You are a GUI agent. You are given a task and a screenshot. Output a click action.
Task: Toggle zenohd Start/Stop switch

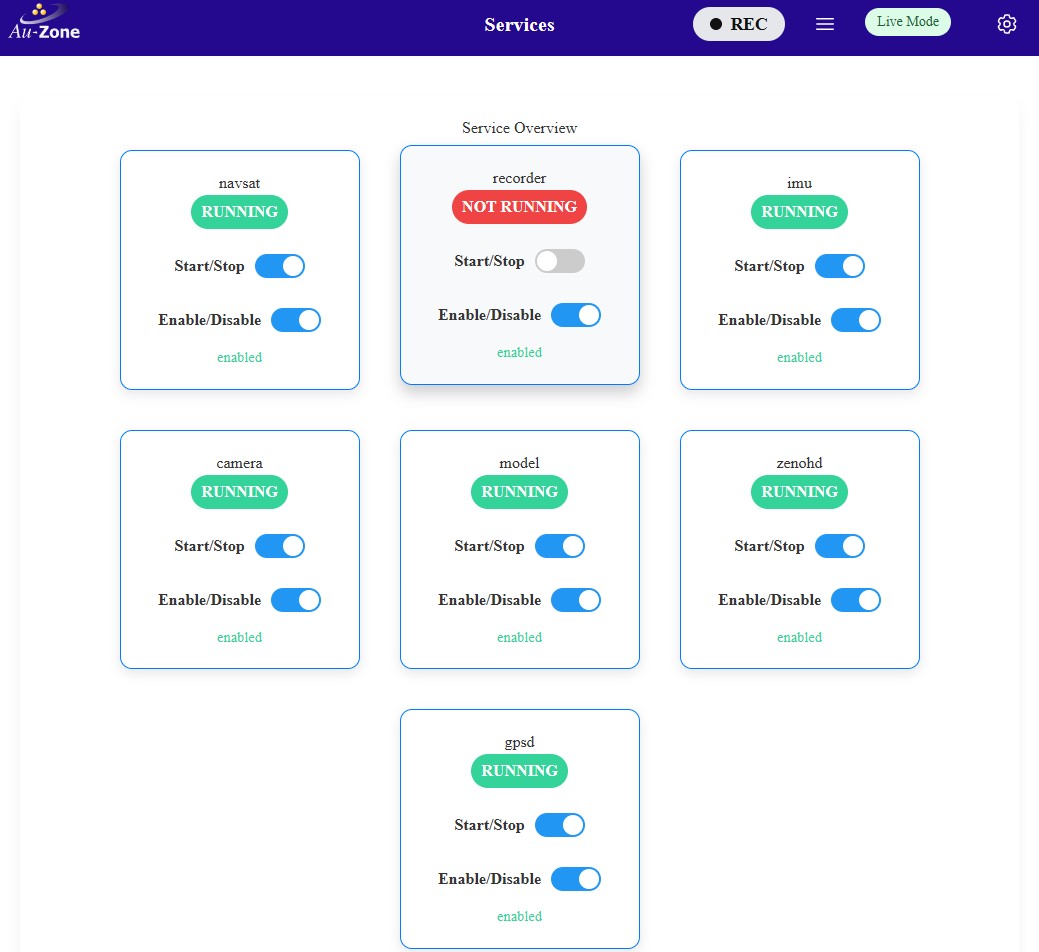[840, 546]
